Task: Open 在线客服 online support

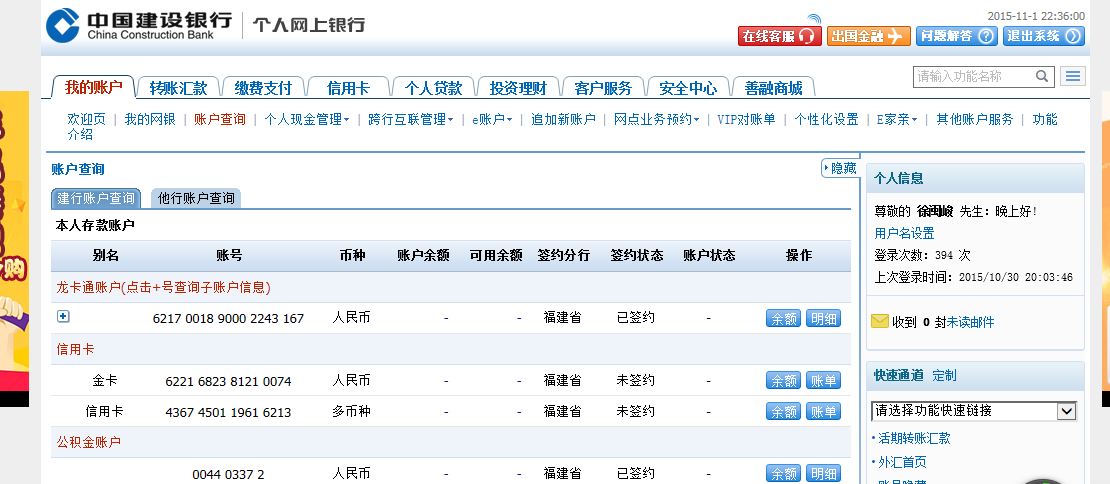Action: pyautogui.click(x=779, y=36)
